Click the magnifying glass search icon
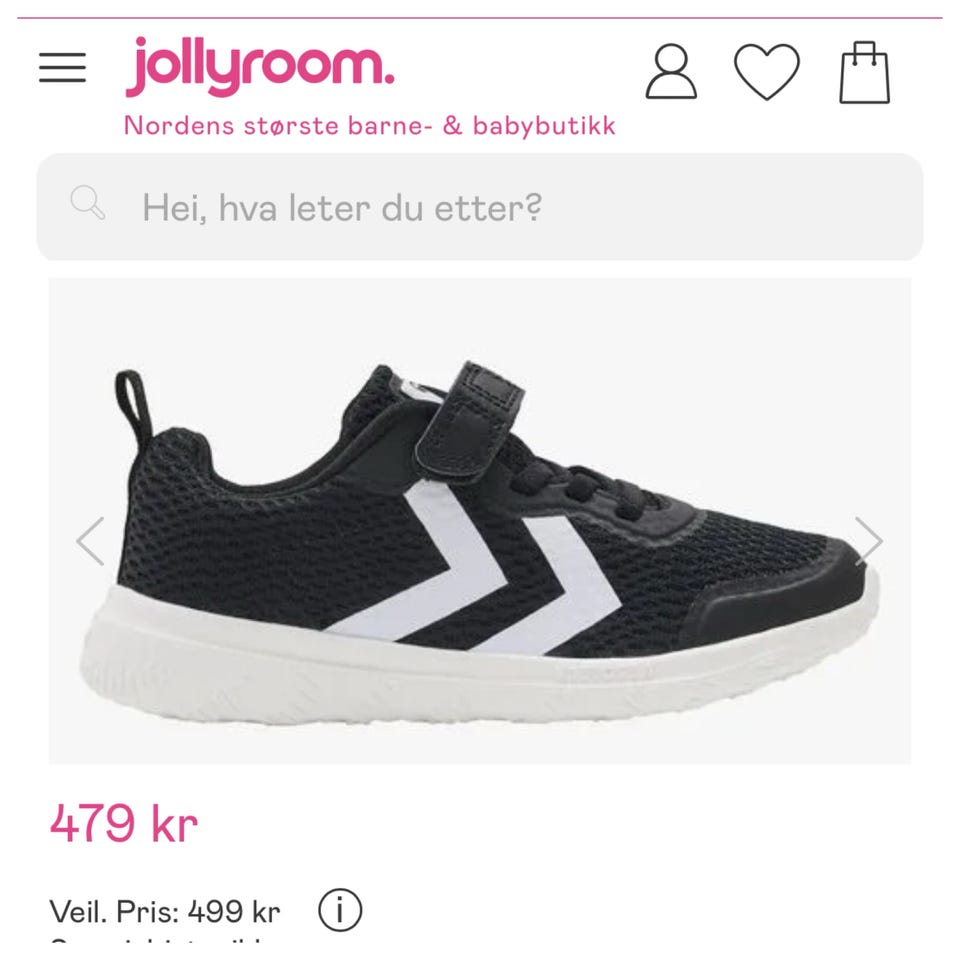 tap(88, 203)
